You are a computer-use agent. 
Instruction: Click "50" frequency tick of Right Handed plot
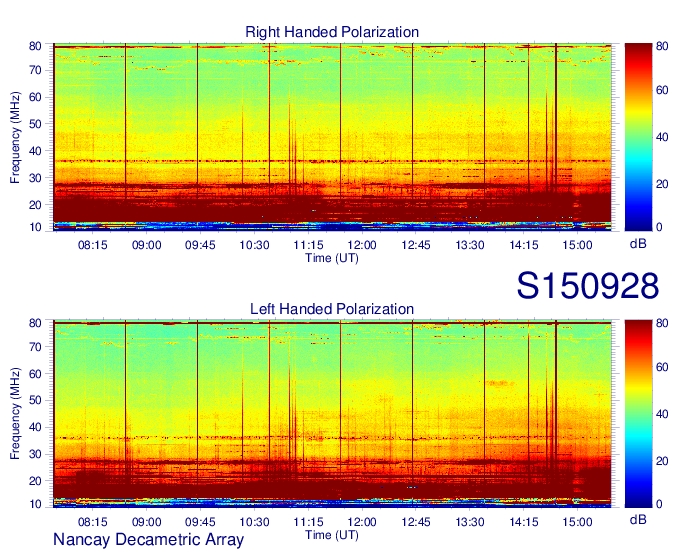[x=35, y=124]
